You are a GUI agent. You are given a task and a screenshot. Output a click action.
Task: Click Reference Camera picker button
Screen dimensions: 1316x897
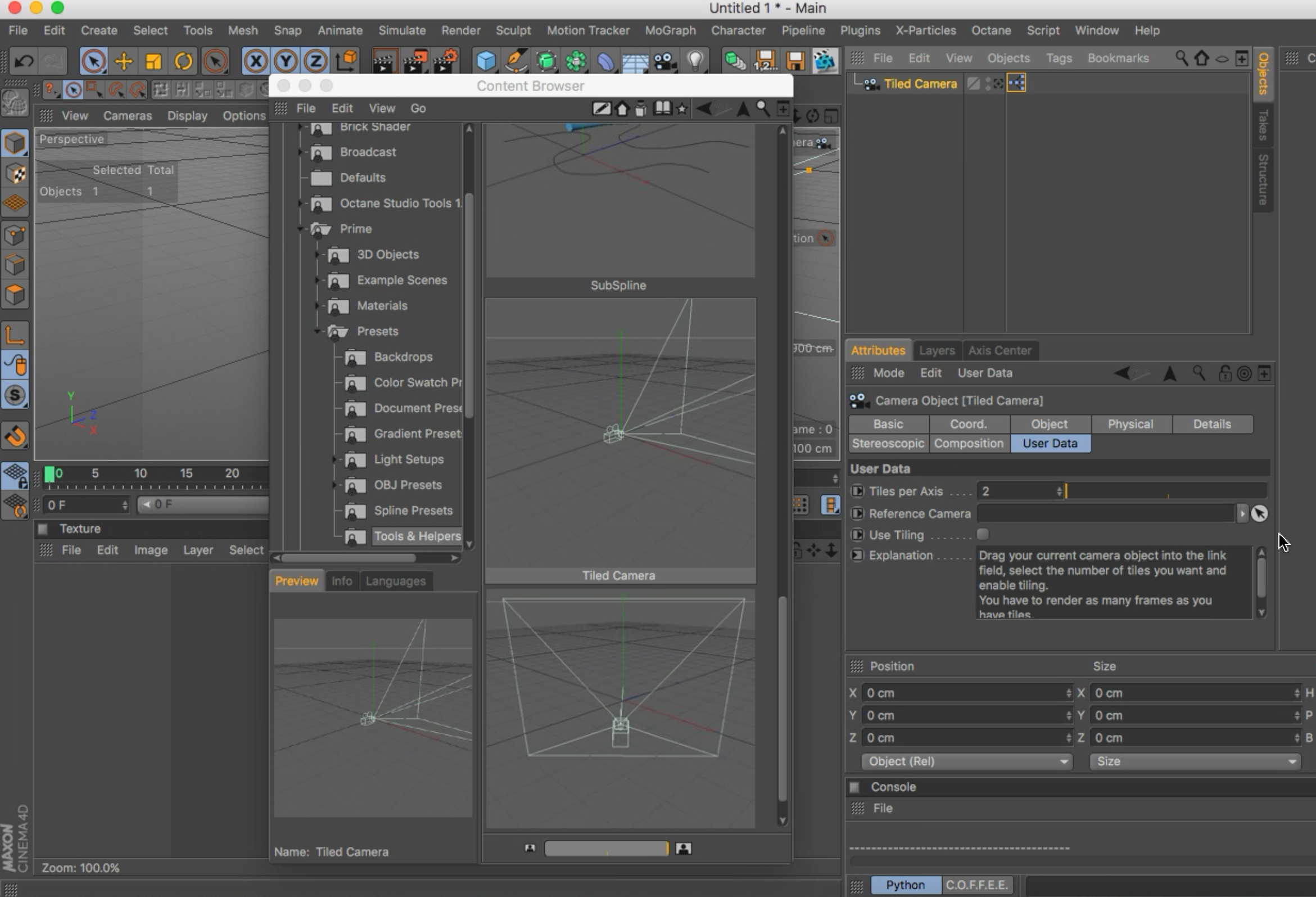coord(1259,513)
